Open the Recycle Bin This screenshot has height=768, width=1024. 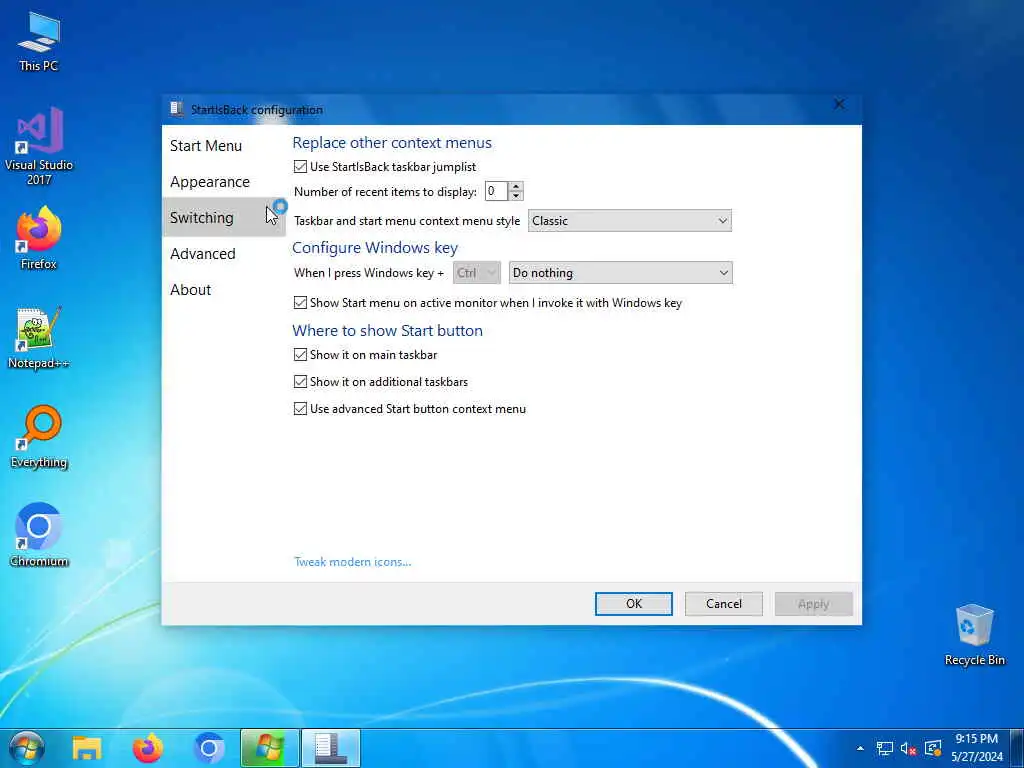click(x=974, y=635)
